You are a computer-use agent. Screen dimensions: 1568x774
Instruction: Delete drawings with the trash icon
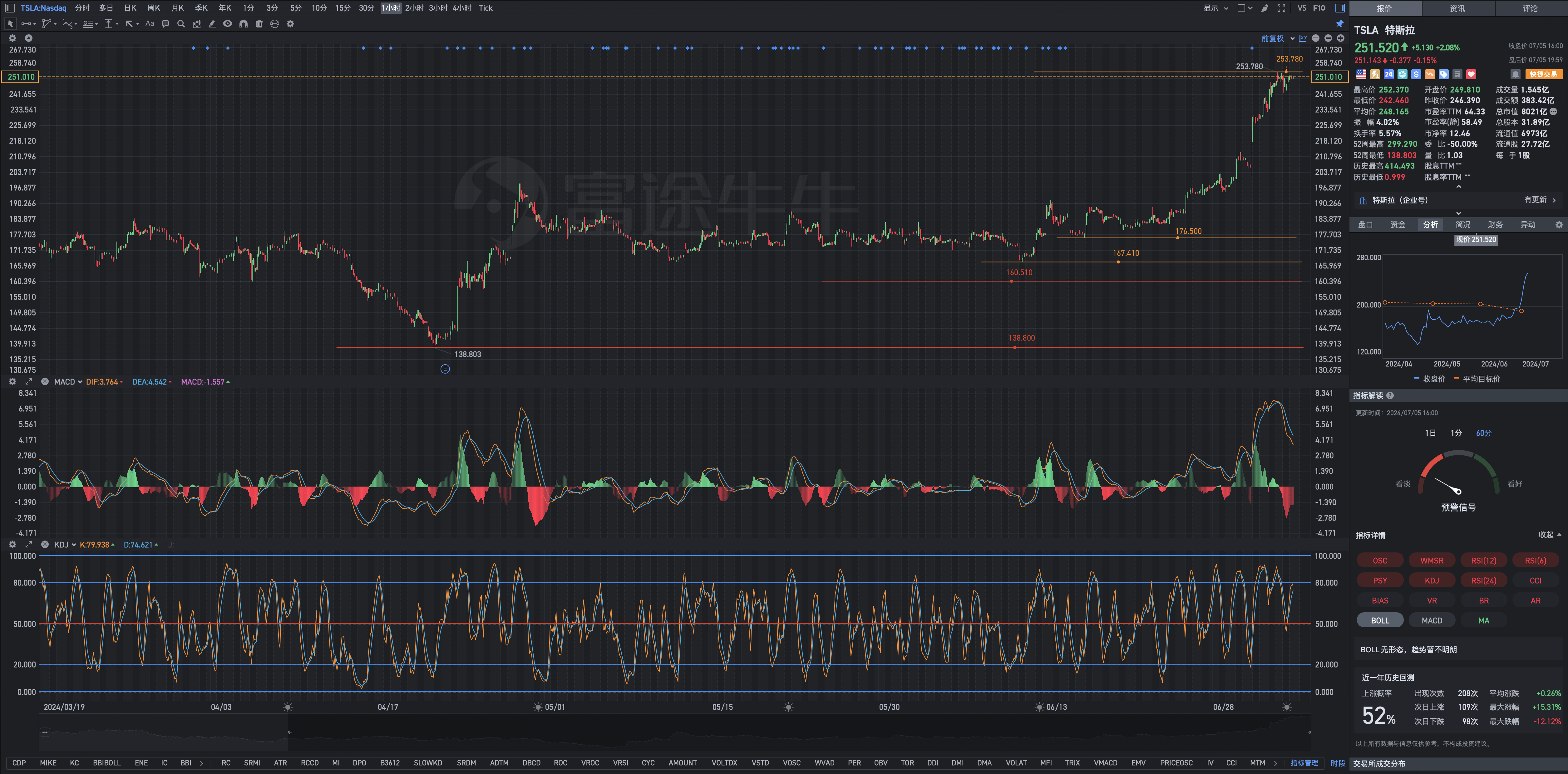(259, 24)
